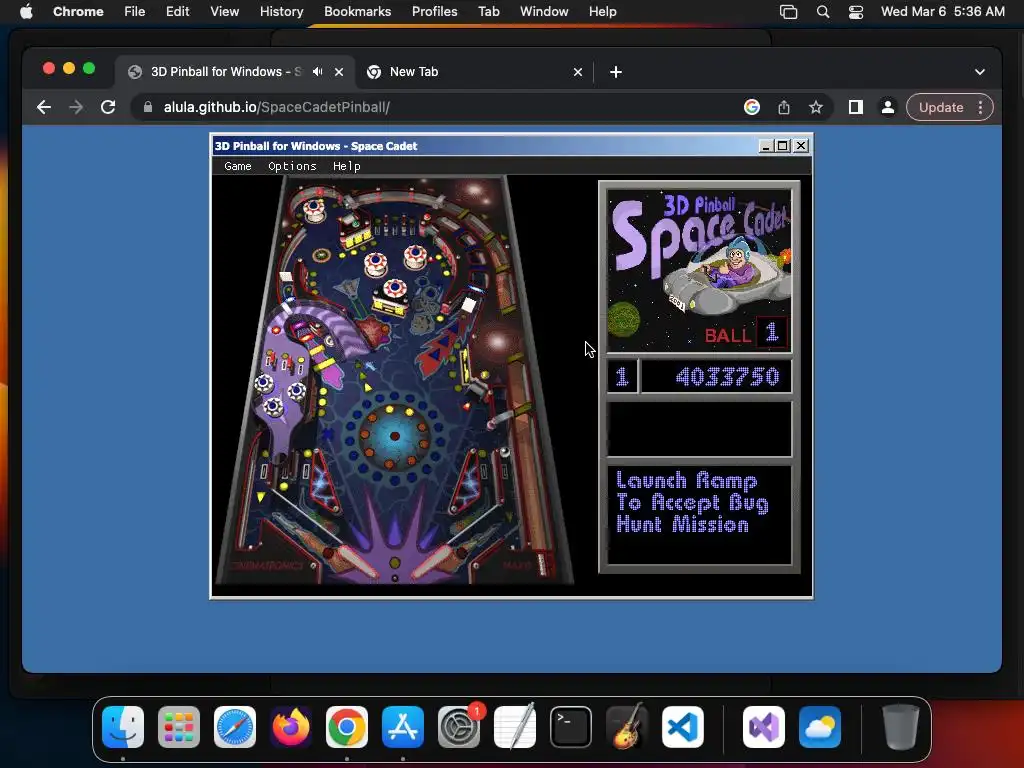This screenshot has height=768, width=1024.
Task: Mute the audio on the Pinball tab
Action: 317,72
